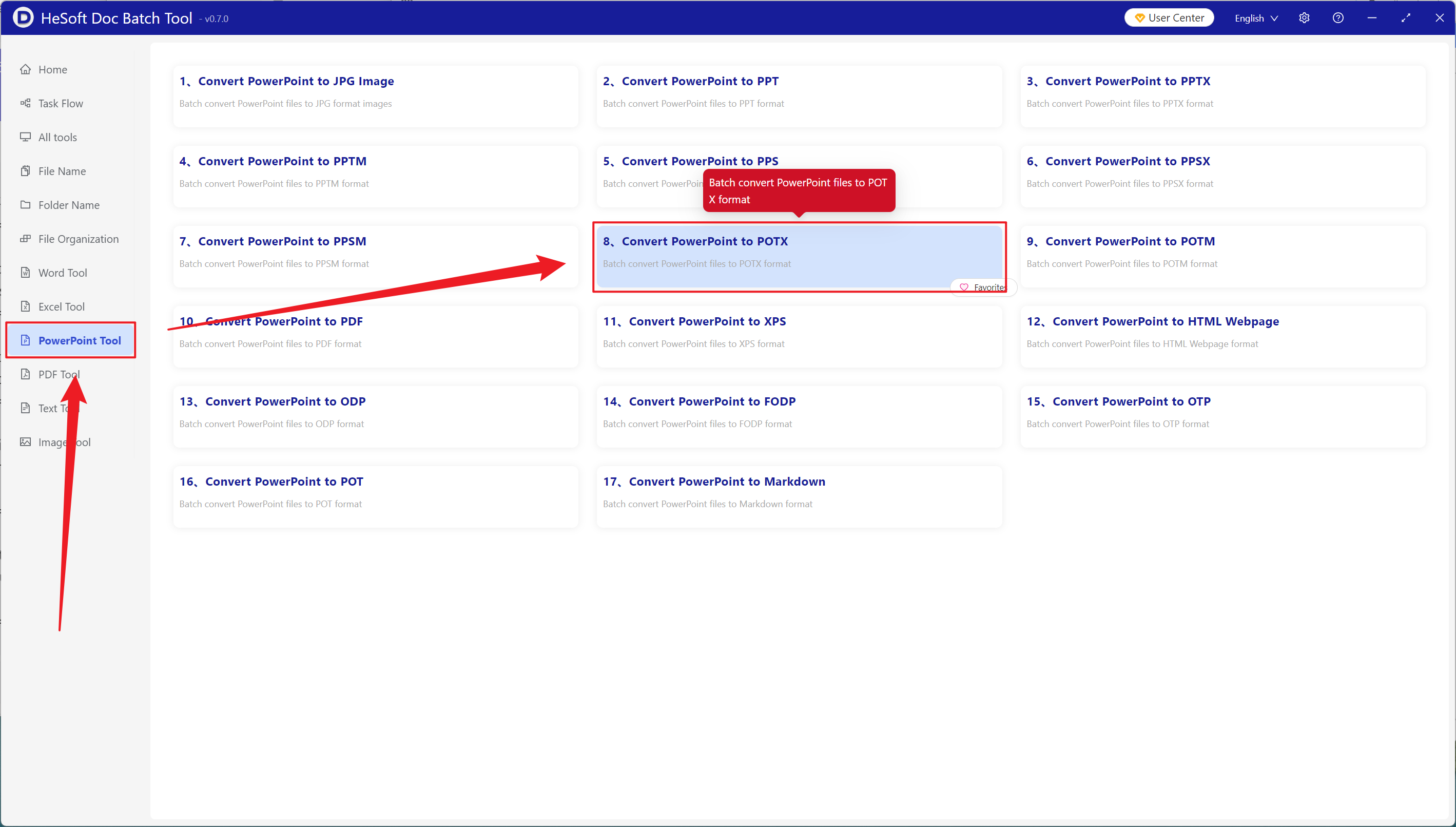Choose Convert PowerPoint to Markdown
Image resolution: width=1456 pixels, height=827 pixels.
pos(799,496)
